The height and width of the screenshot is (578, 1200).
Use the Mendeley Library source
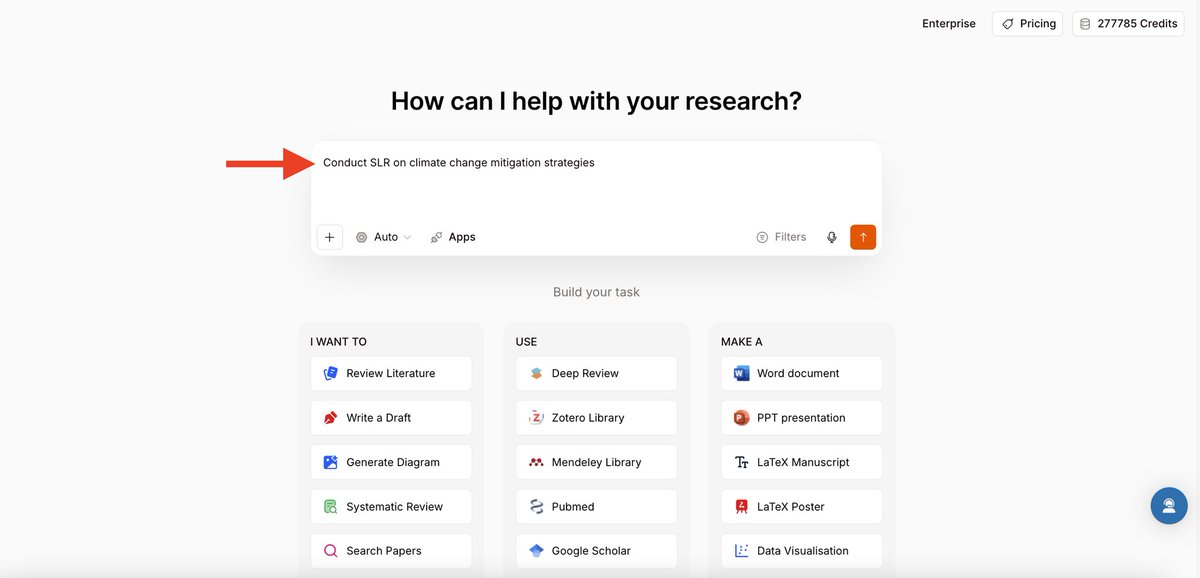tap(596, 462)
